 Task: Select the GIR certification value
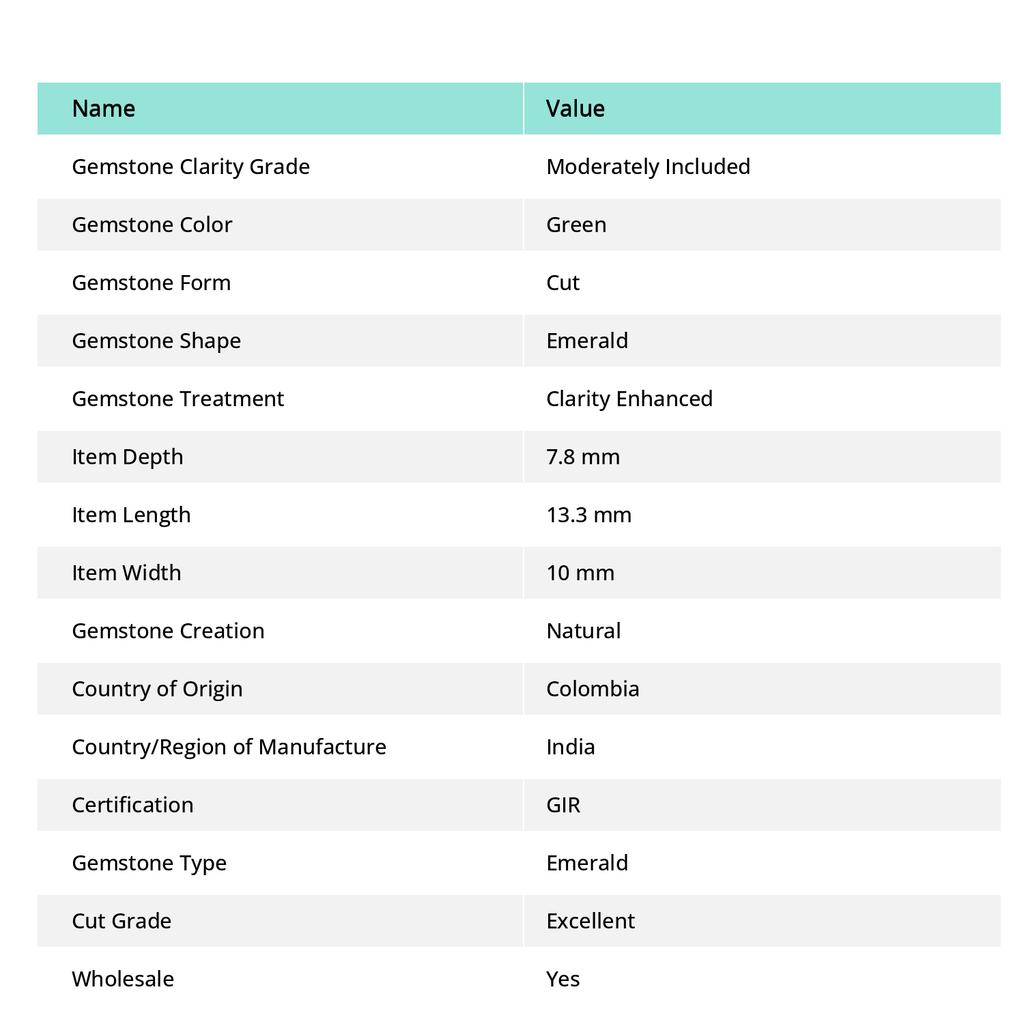coord(563,805)
